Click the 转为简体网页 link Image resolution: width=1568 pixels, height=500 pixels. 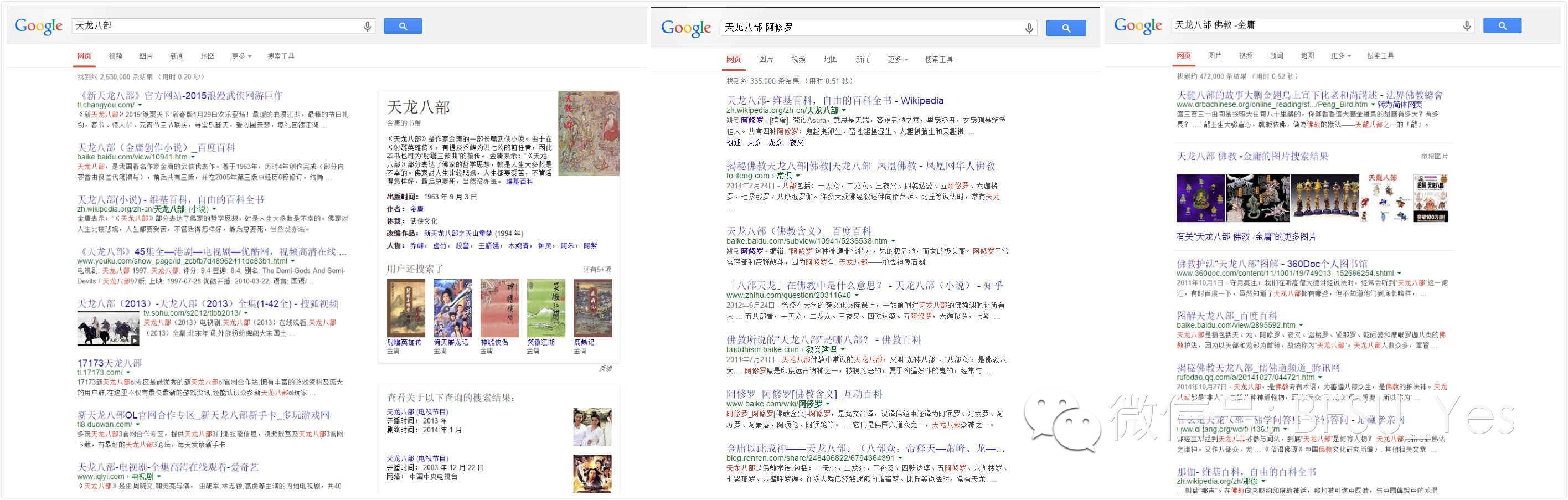[1400, 105]
